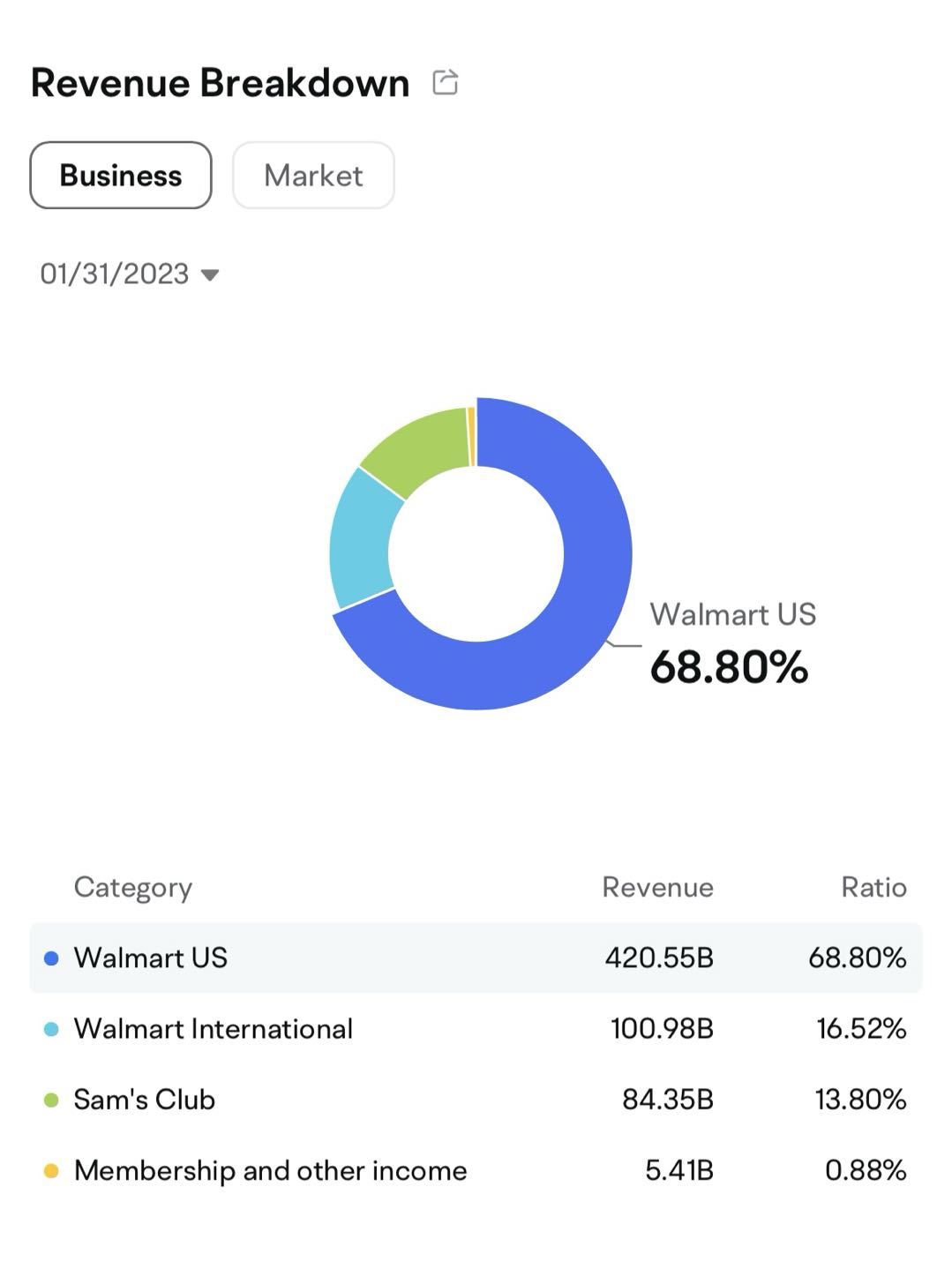Image resolution: width=952 pixels, height=1262 pixels.
Task: Click the yellow Membership donut sliver
Action: [472, 436]
